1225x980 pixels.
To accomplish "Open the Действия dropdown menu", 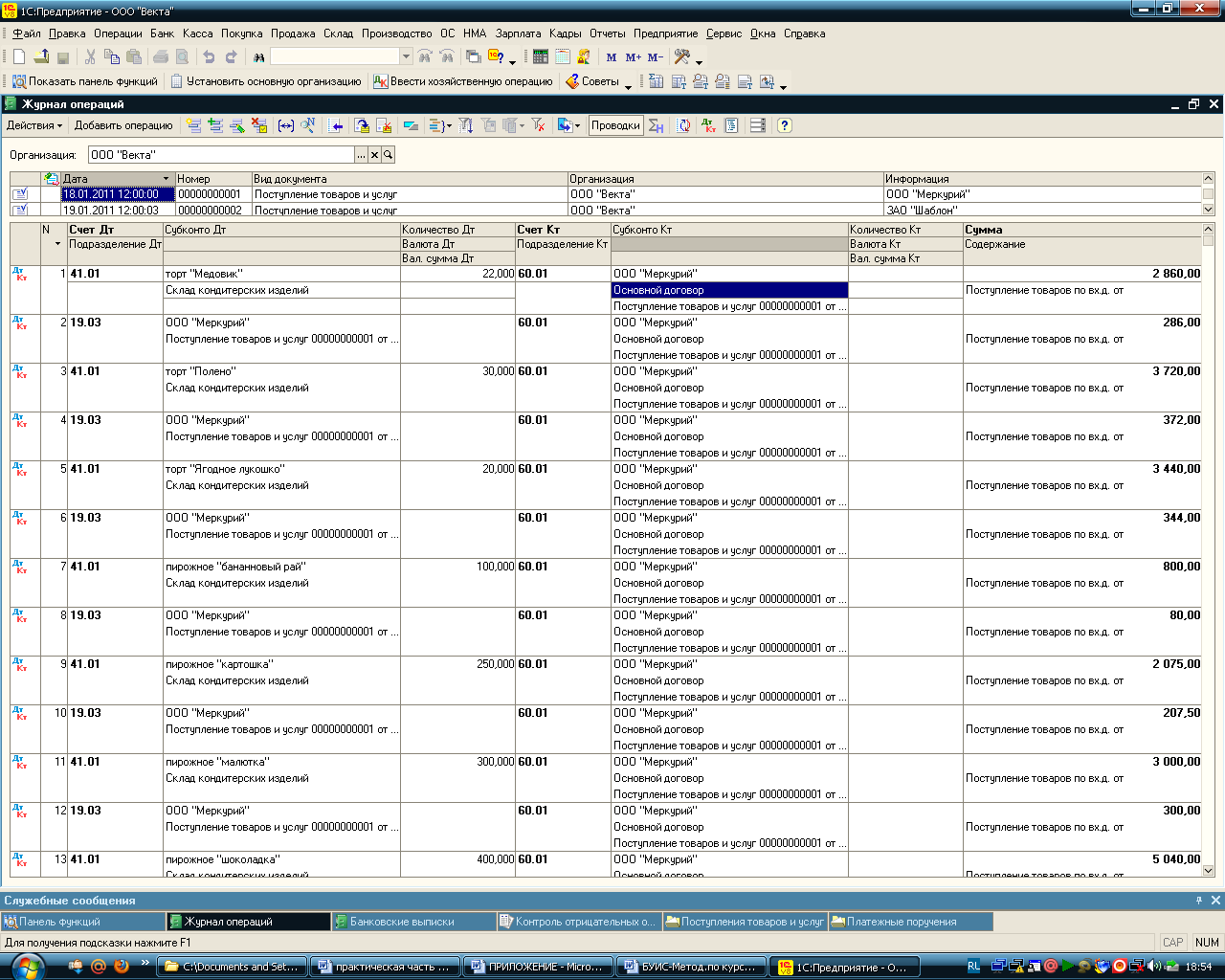I will tap(34, 125).
